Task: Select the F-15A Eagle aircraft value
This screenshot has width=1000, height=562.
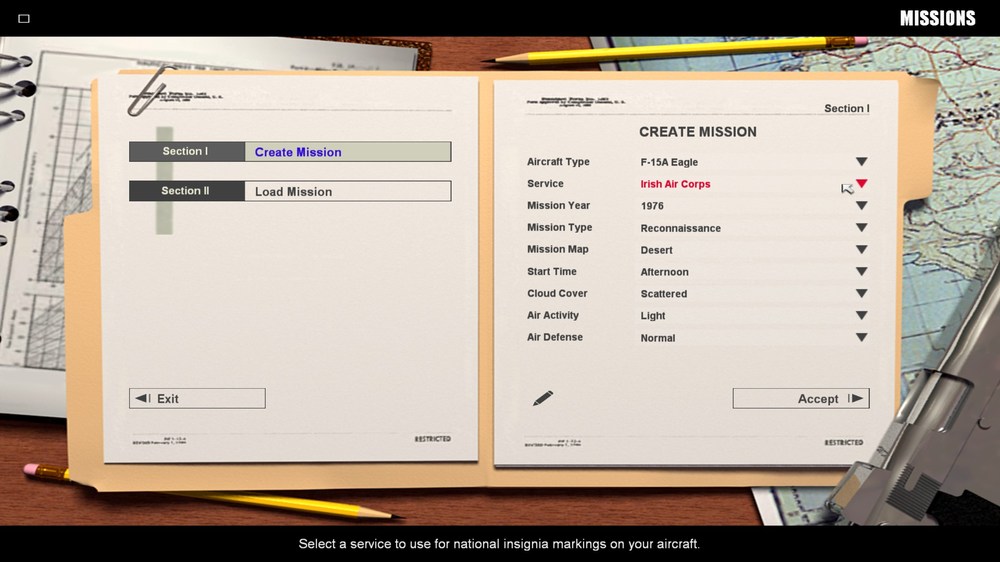Action: coord(669,162)
